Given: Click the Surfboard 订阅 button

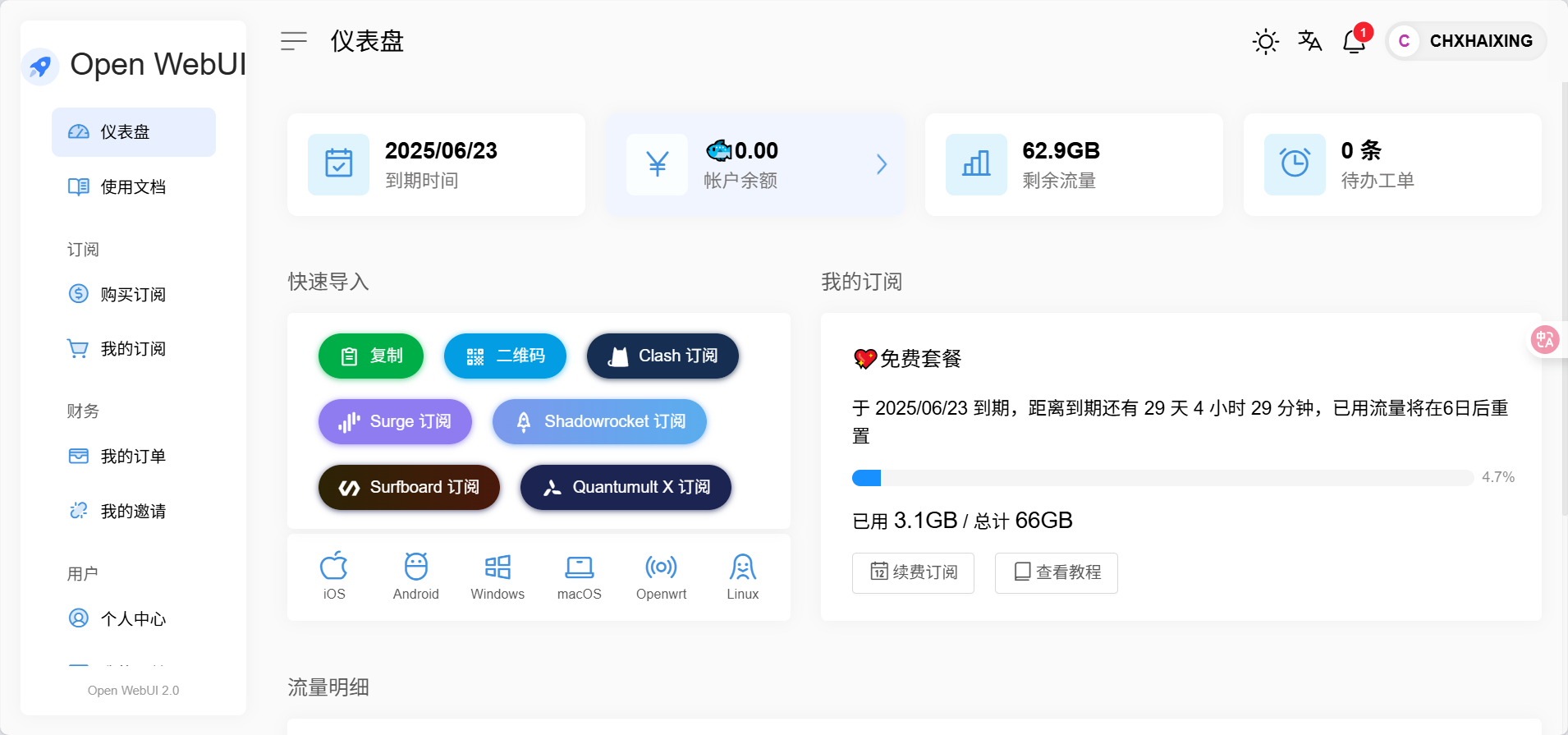Looking at the screenshot, I should click(x=409, y=487).
